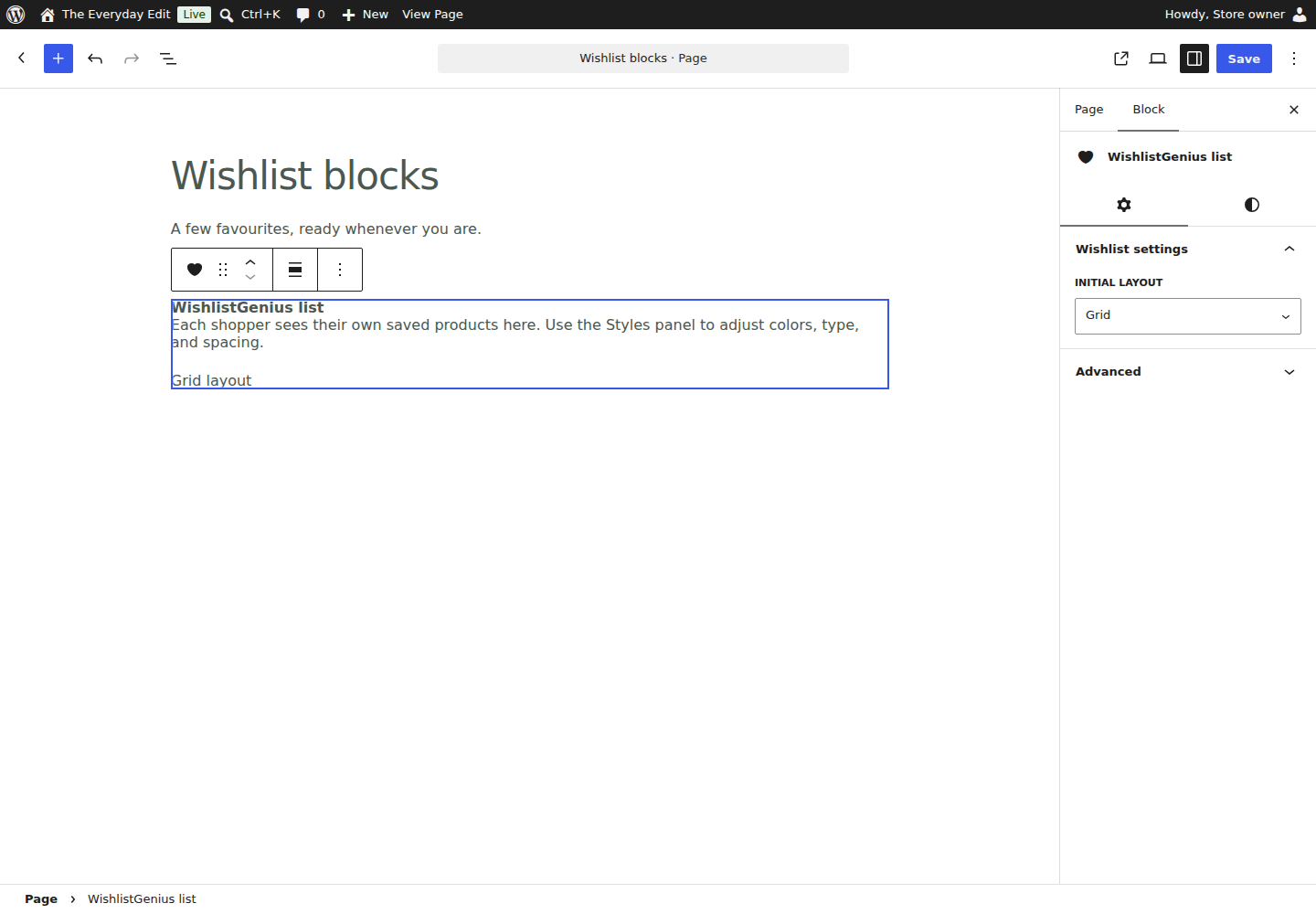Open the document overview list view
Viewport: 1316px width, 914px height.
[x=168, y=58]
